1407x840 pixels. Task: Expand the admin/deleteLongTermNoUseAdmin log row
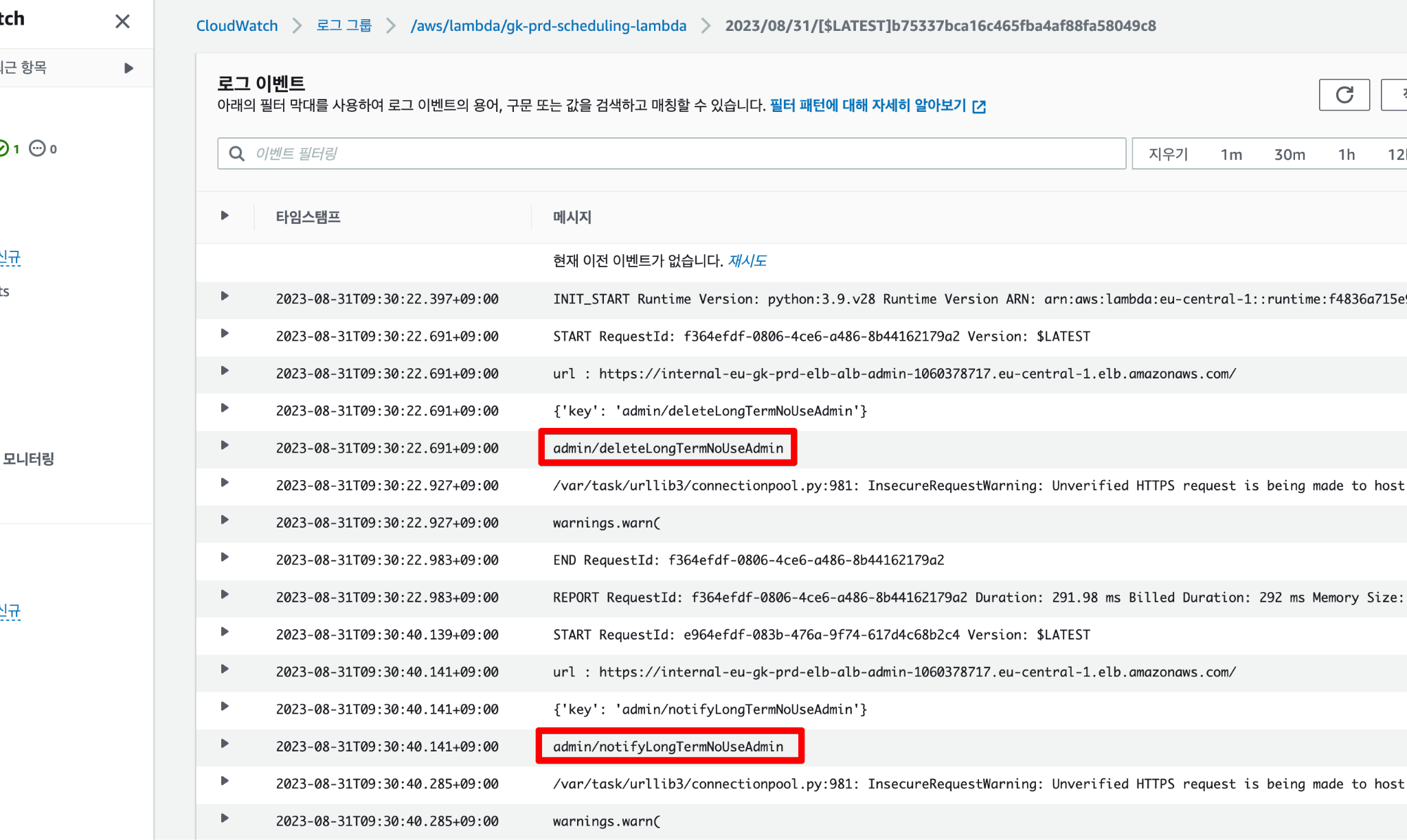point(225,445)
